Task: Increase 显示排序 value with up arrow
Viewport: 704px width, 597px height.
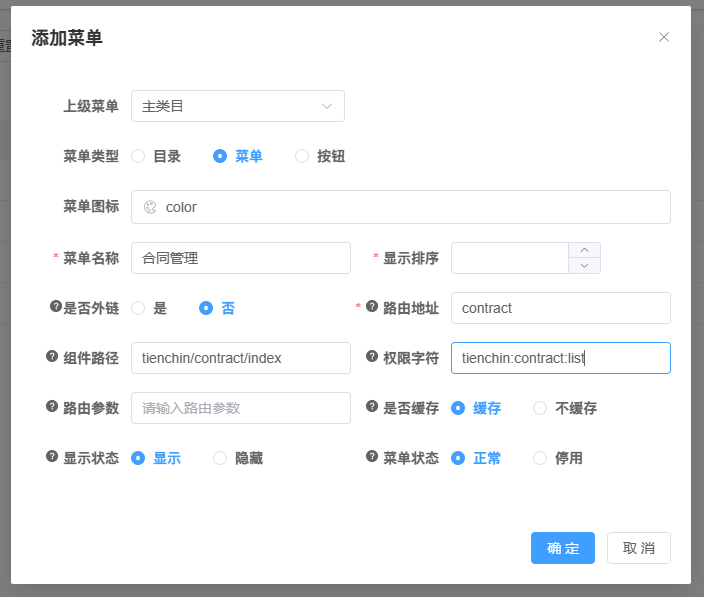Action: click(x=584, y=250)
